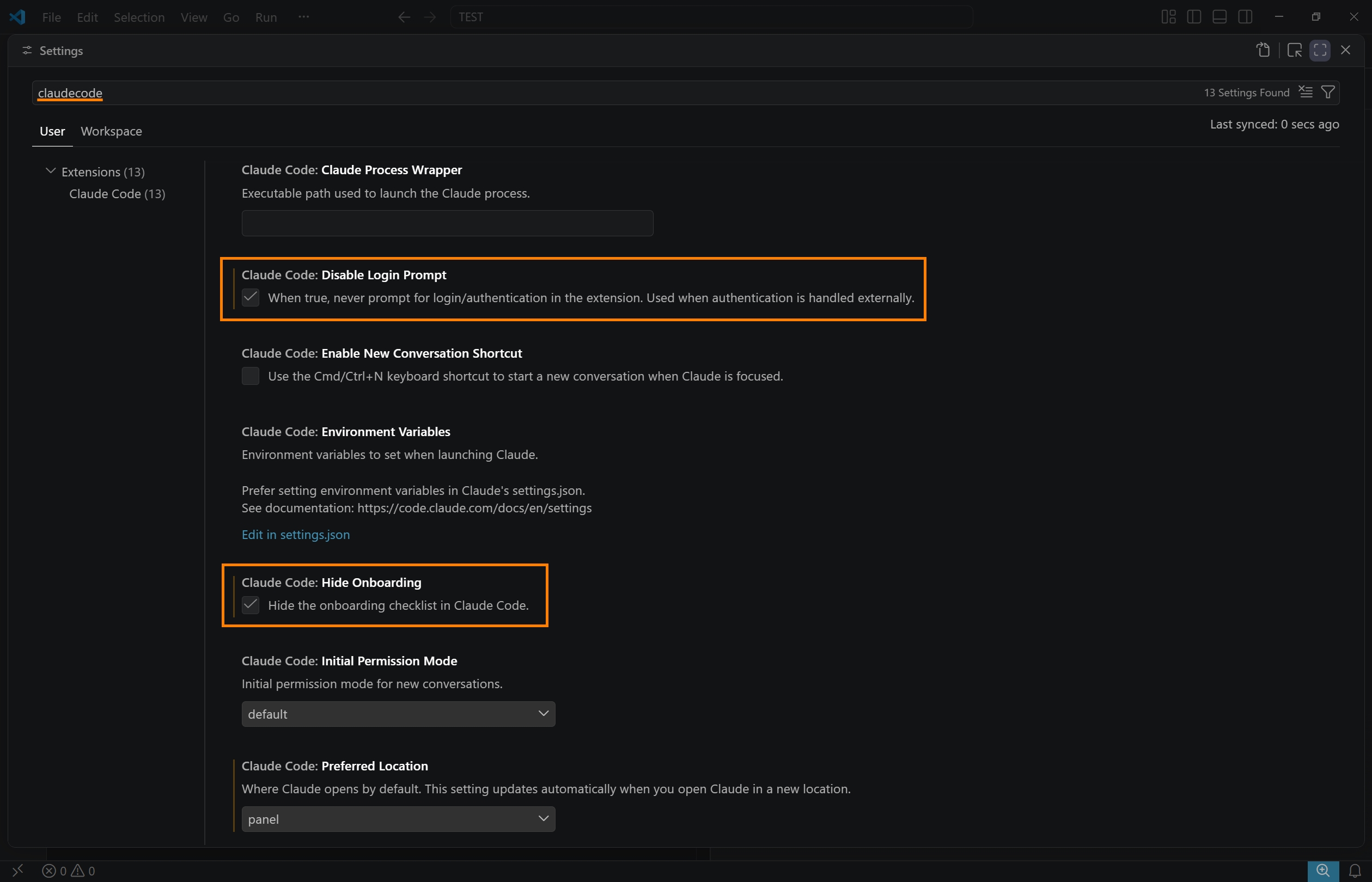Select Claude Code (13) in settings tree
The image size is (1372, 882).
(118, 194)
